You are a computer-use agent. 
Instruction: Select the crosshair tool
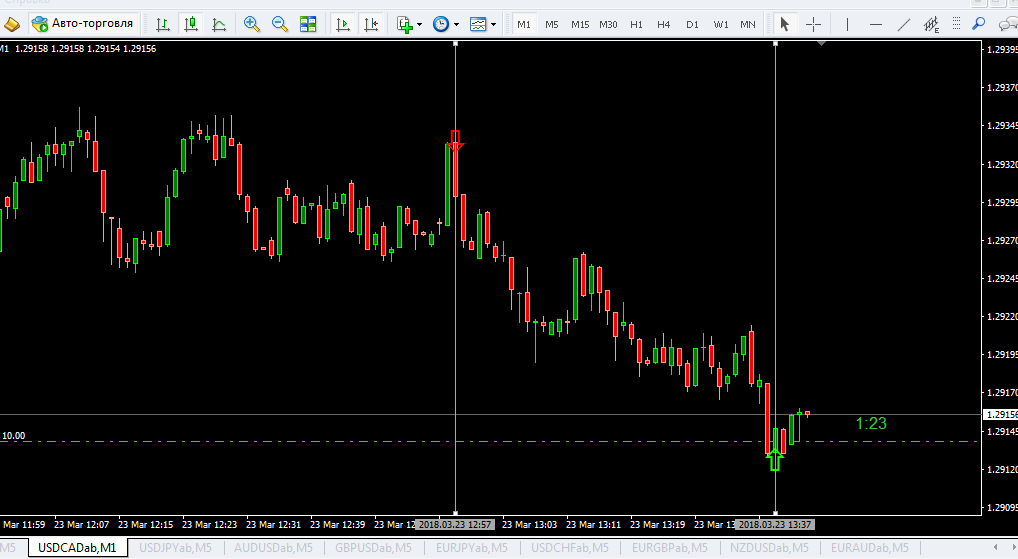(x=813, y=25)
